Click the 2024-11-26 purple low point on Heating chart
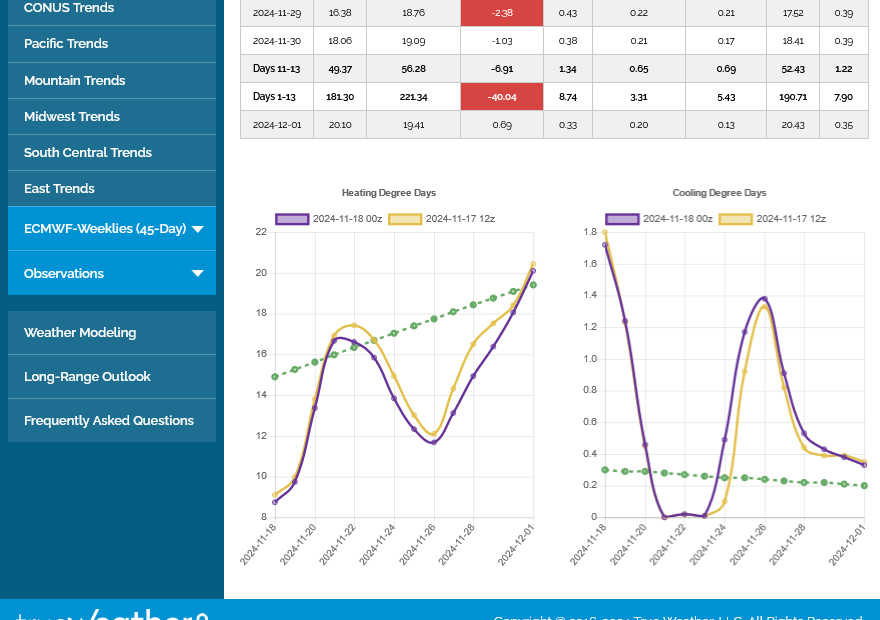This screenshot has width=880, height=620. tap(434, 442)
